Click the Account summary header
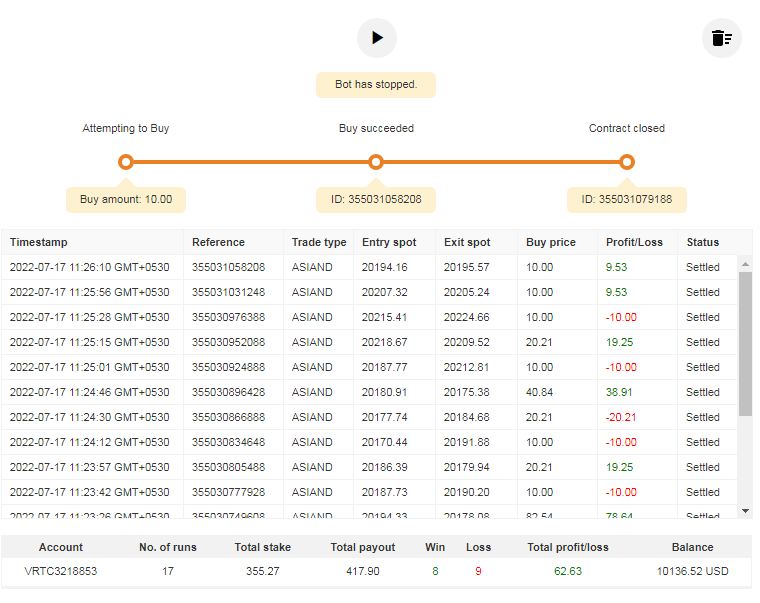 tap(61, 547)
